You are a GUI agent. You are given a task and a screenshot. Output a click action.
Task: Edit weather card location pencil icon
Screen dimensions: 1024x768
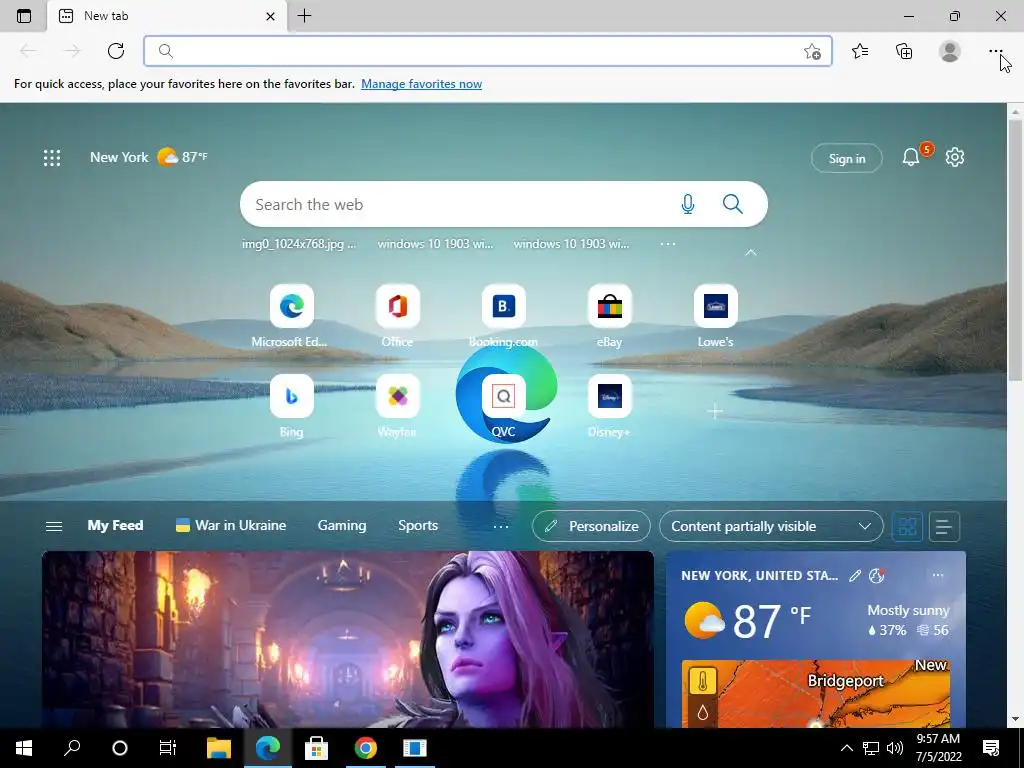pyautogui.click(x=854, y=575)
